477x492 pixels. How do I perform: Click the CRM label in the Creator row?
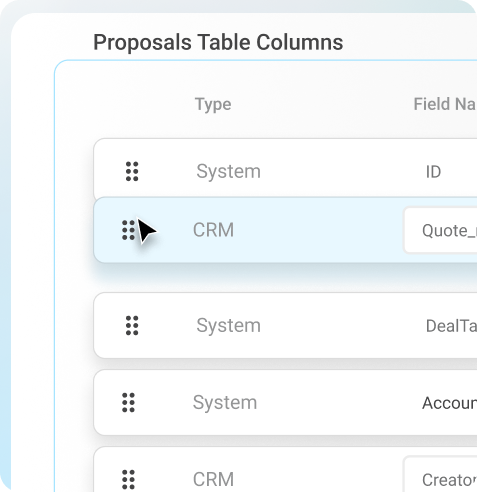click(x=213, y=480)
